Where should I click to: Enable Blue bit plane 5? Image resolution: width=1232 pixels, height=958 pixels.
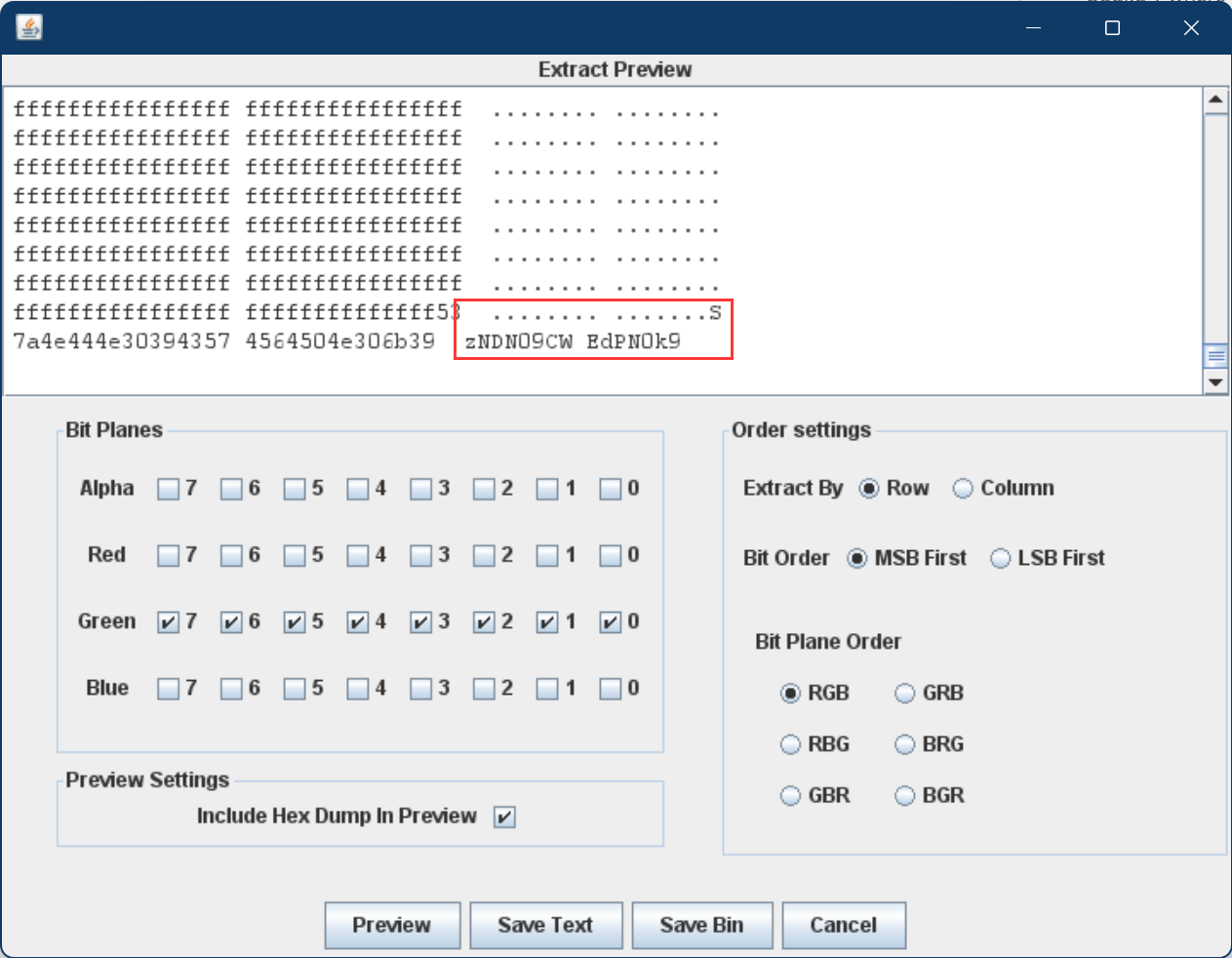(x=295, y=689)
